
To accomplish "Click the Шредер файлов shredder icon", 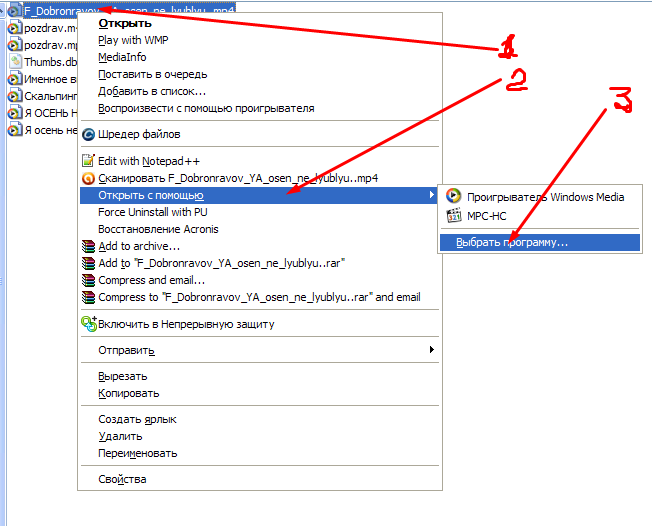I will (88, 134).
